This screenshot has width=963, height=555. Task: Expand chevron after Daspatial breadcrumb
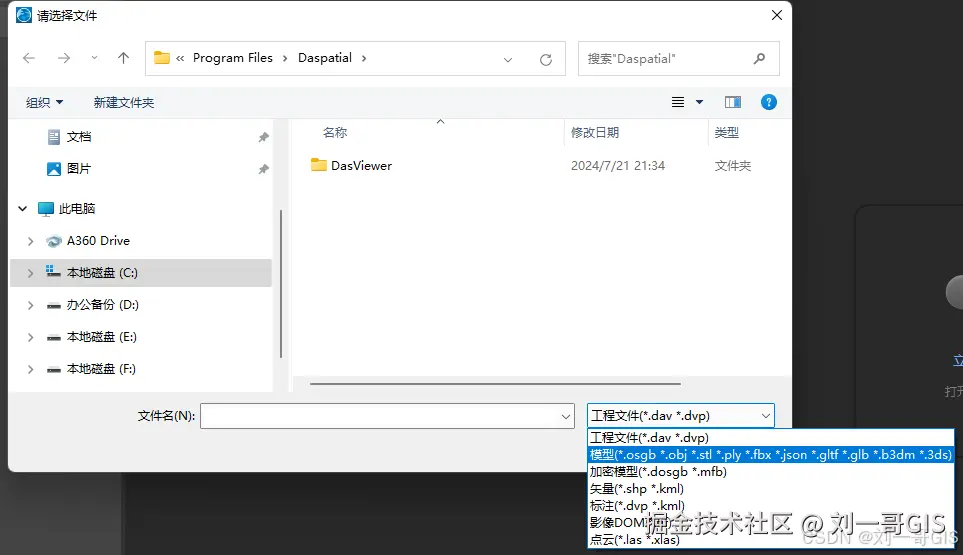(364, 58)
